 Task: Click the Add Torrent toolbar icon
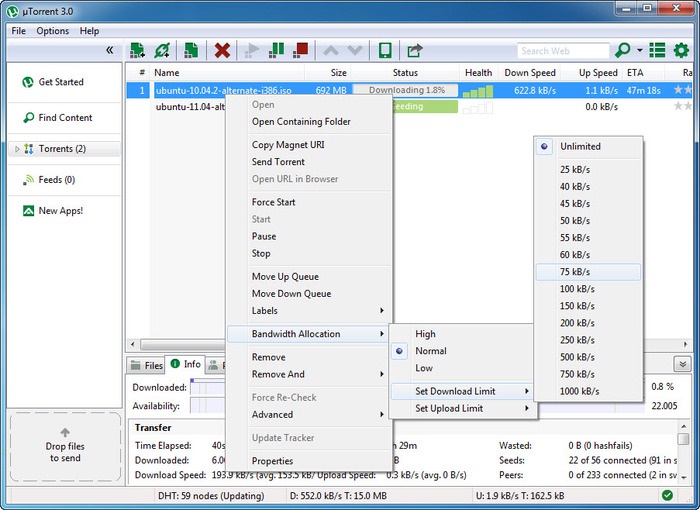[x=137, y=50]
